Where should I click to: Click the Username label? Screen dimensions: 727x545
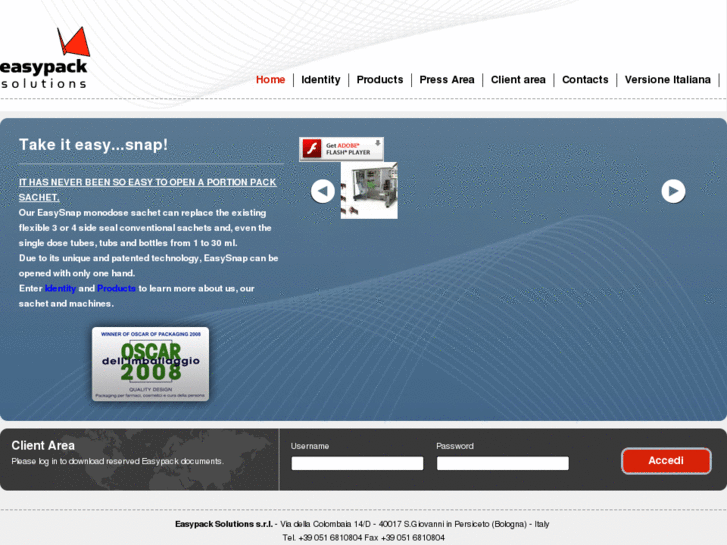coord(310,446)
